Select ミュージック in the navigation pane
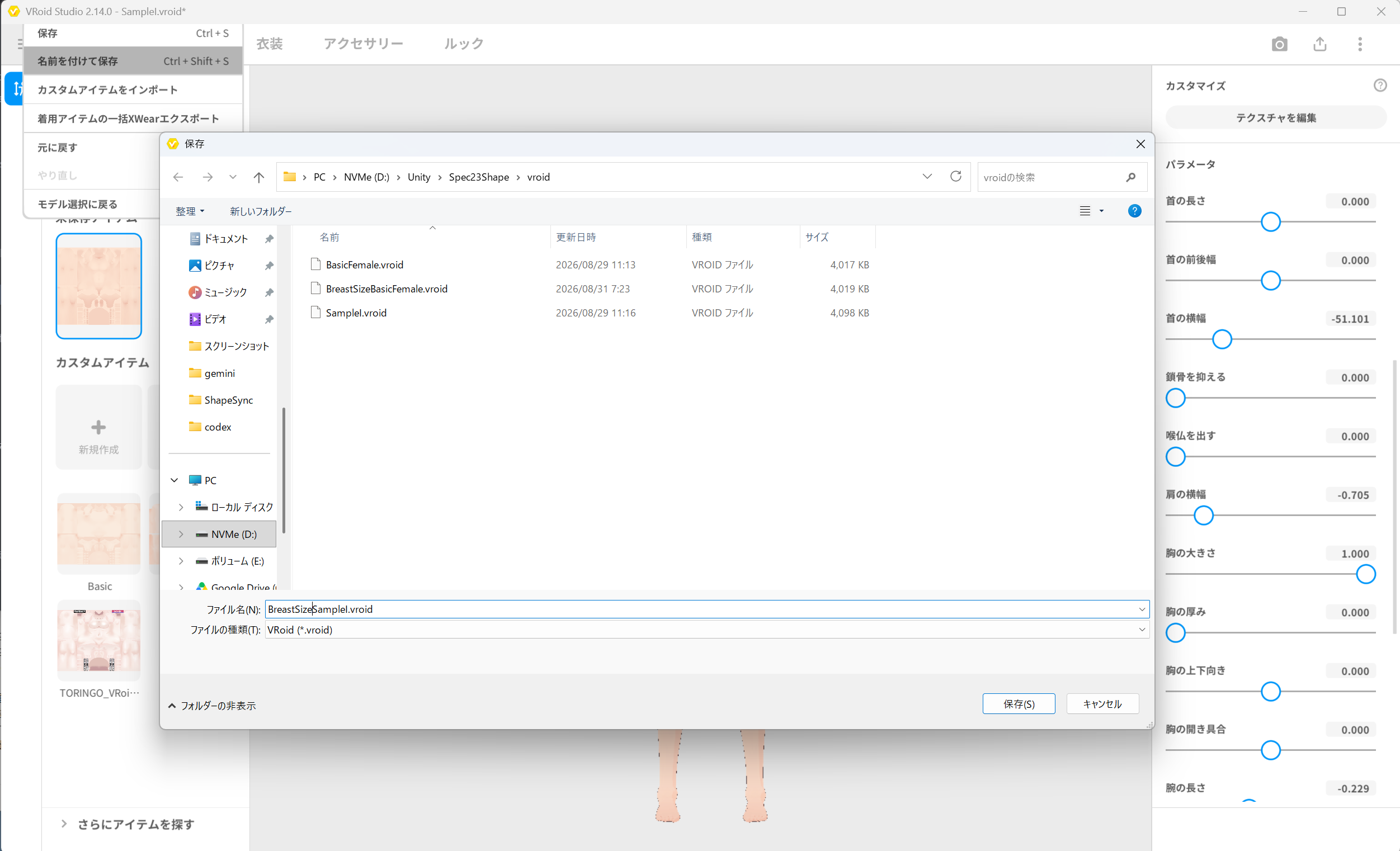This screenshot has width=1400, height=851. (225, 292)
